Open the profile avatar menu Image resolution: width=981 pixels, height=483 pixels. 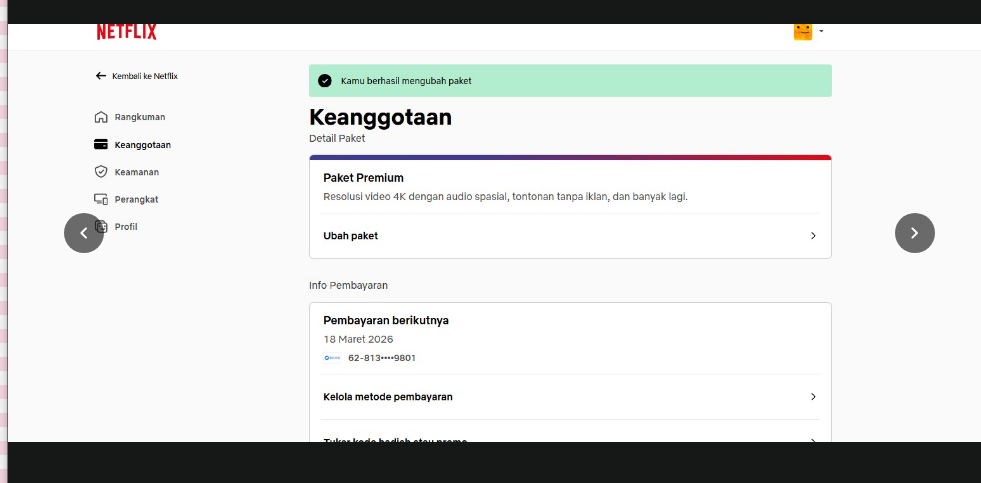coord(803,32)
